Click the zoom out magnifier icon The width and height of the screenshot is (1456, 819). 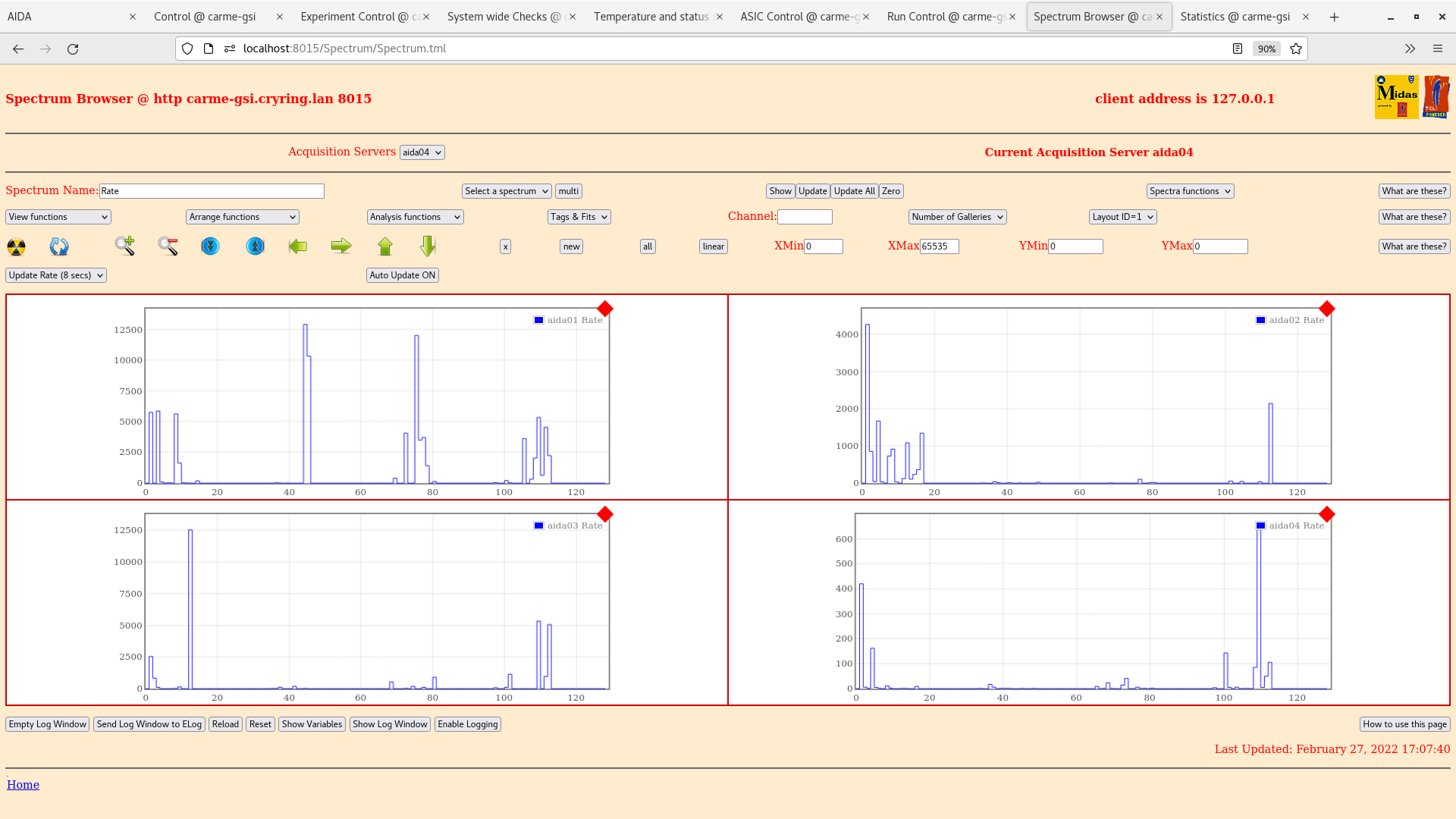[x=168, y=246]
